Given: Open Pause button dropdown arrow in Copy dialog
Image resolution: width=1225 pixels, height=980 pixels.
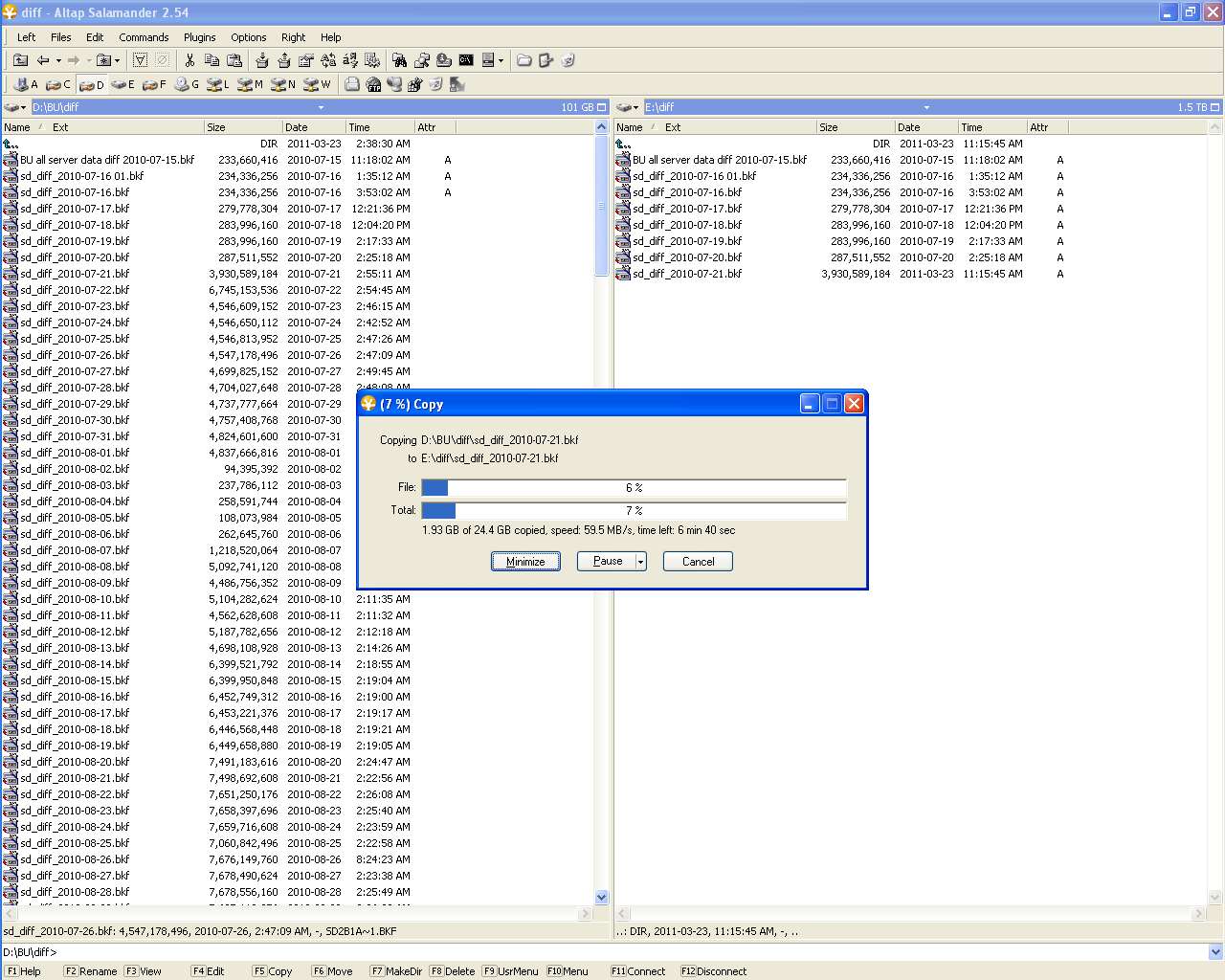Looking at the screenshot, I should pos(641,562).
